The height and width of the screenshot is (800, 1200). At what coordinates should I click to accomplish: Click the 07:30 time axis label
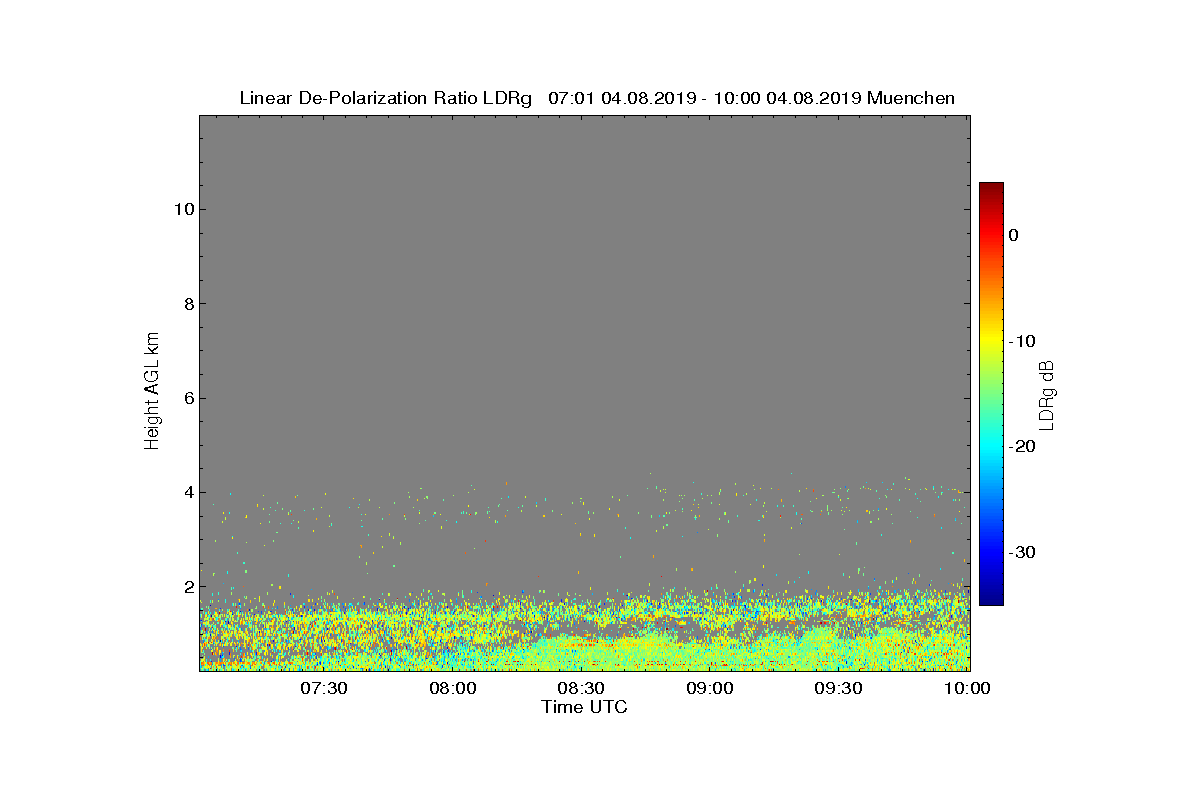[324, 688]
